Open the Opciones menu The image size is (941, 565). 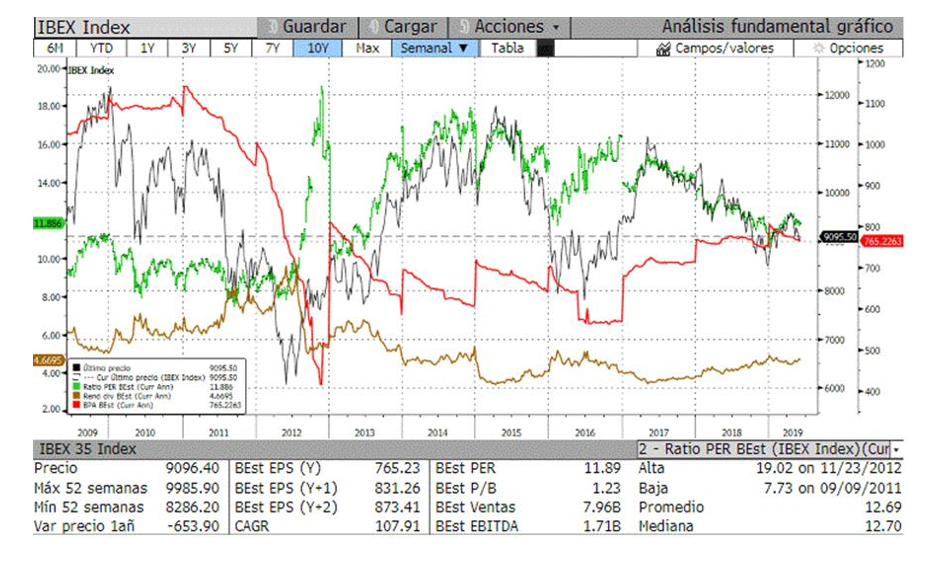click(849, 49)
